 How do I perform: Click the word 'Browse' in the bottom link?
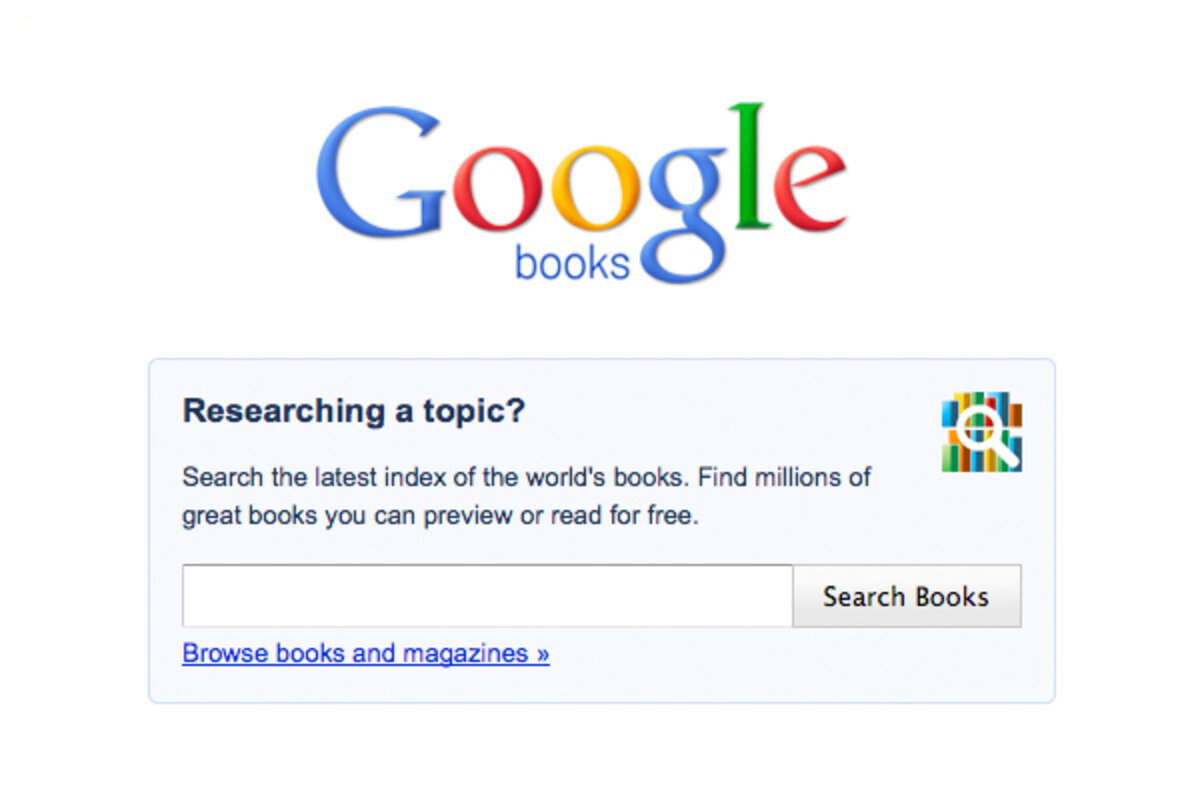click(x=225, y=654)
